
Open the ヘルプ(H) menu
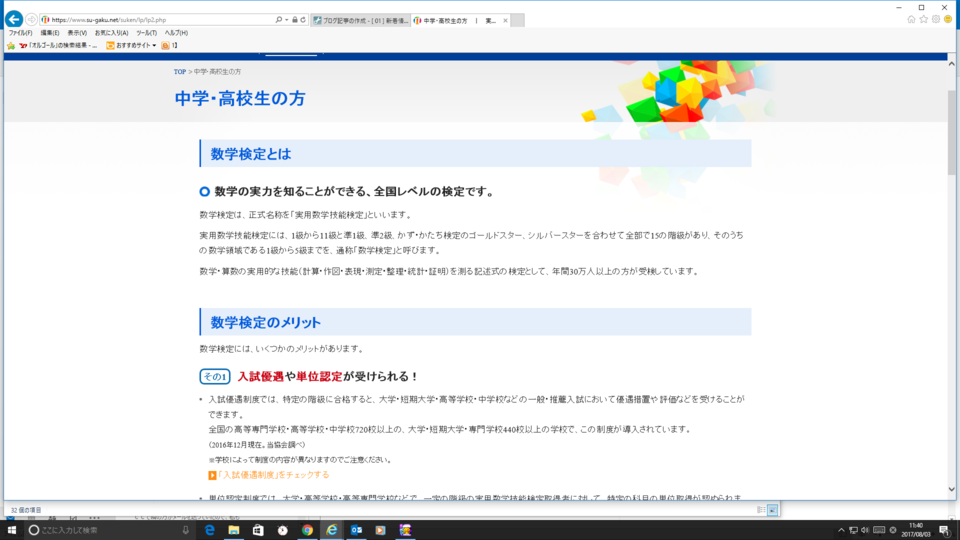(176, 33)
